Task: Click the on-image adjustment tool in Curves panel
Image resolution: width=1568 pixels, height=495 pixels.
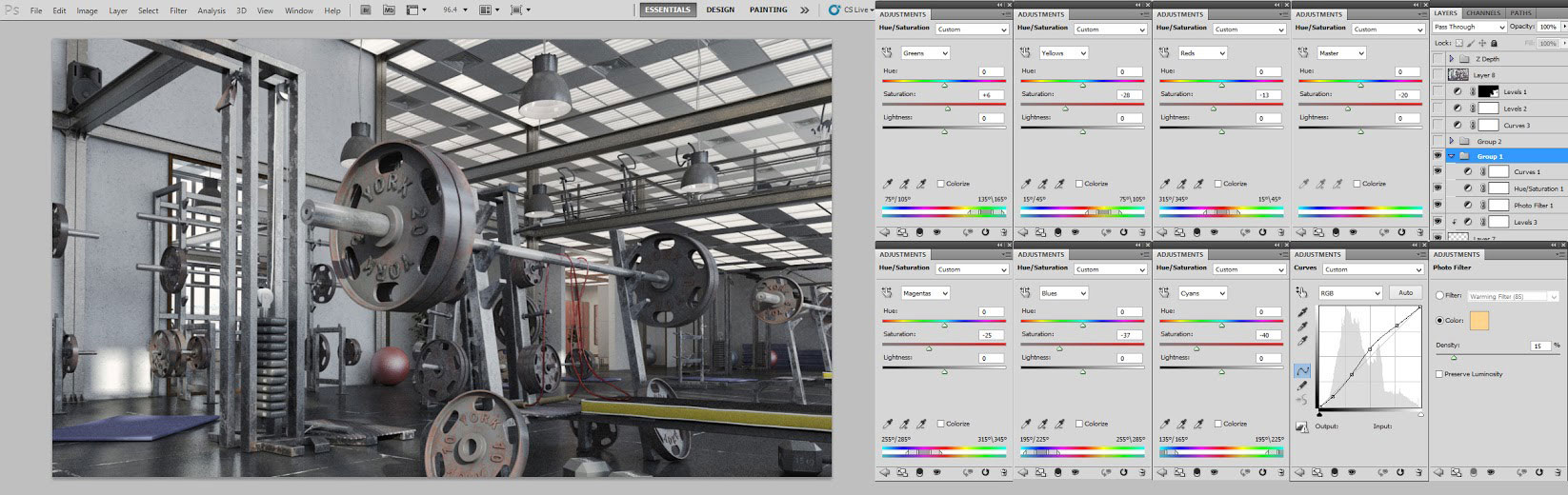Action: click(x=1302, y=293)
